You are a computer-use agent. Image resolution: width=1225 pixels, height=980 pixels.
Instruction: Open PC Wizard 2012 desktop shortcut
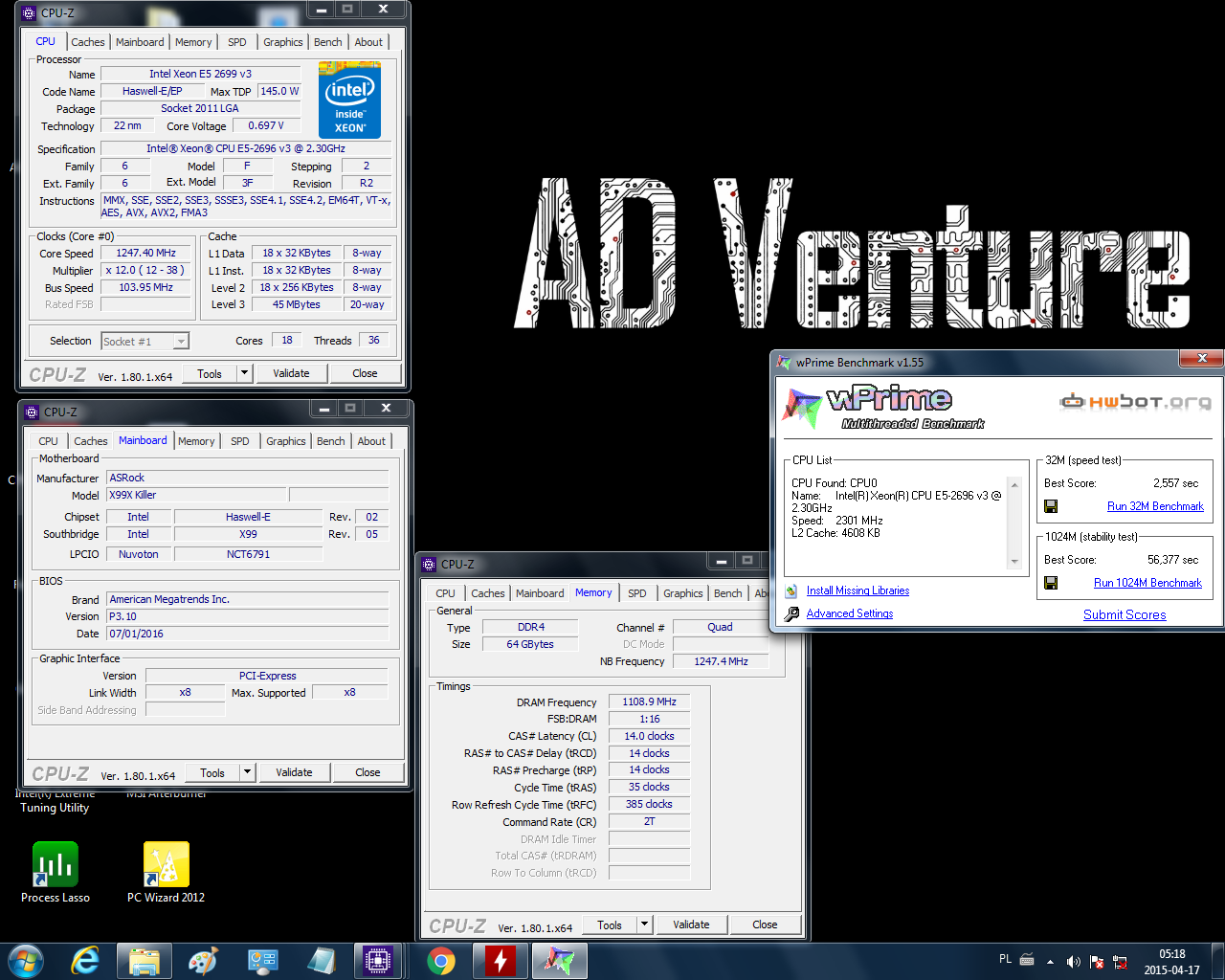(167, 872)
